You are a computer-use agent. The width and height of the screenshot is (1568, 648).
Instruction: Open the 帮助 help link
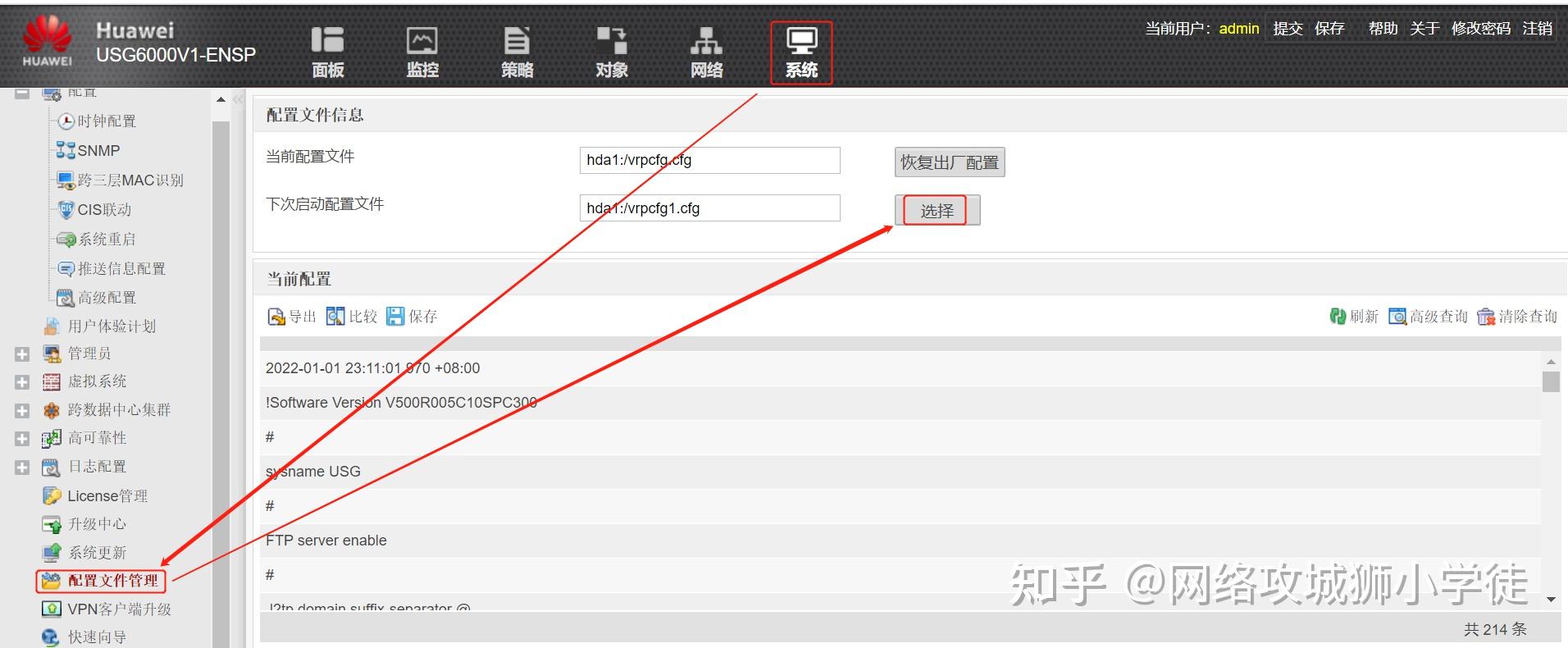point(1383,29)
